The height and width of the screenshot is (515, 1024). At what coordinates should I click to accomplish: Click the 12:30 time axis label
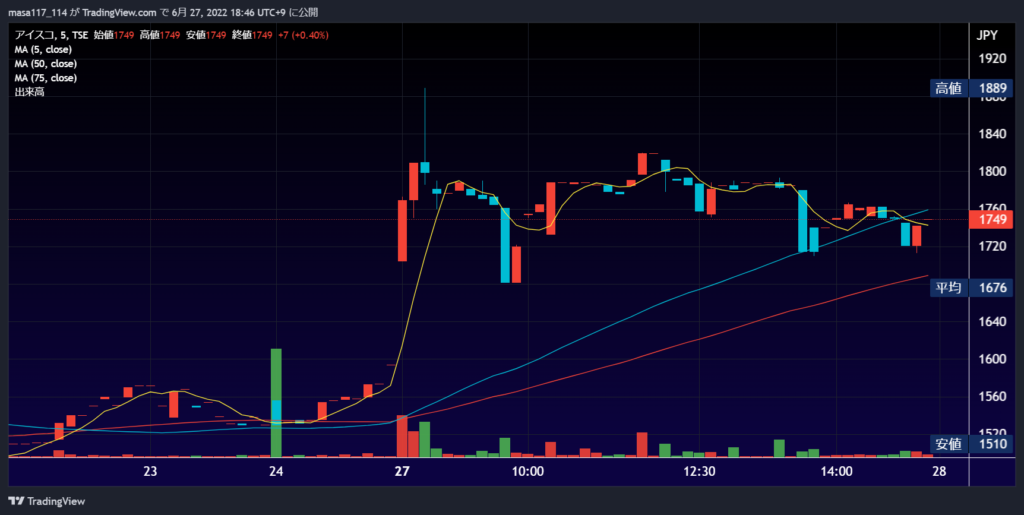[x=699, y=472]
